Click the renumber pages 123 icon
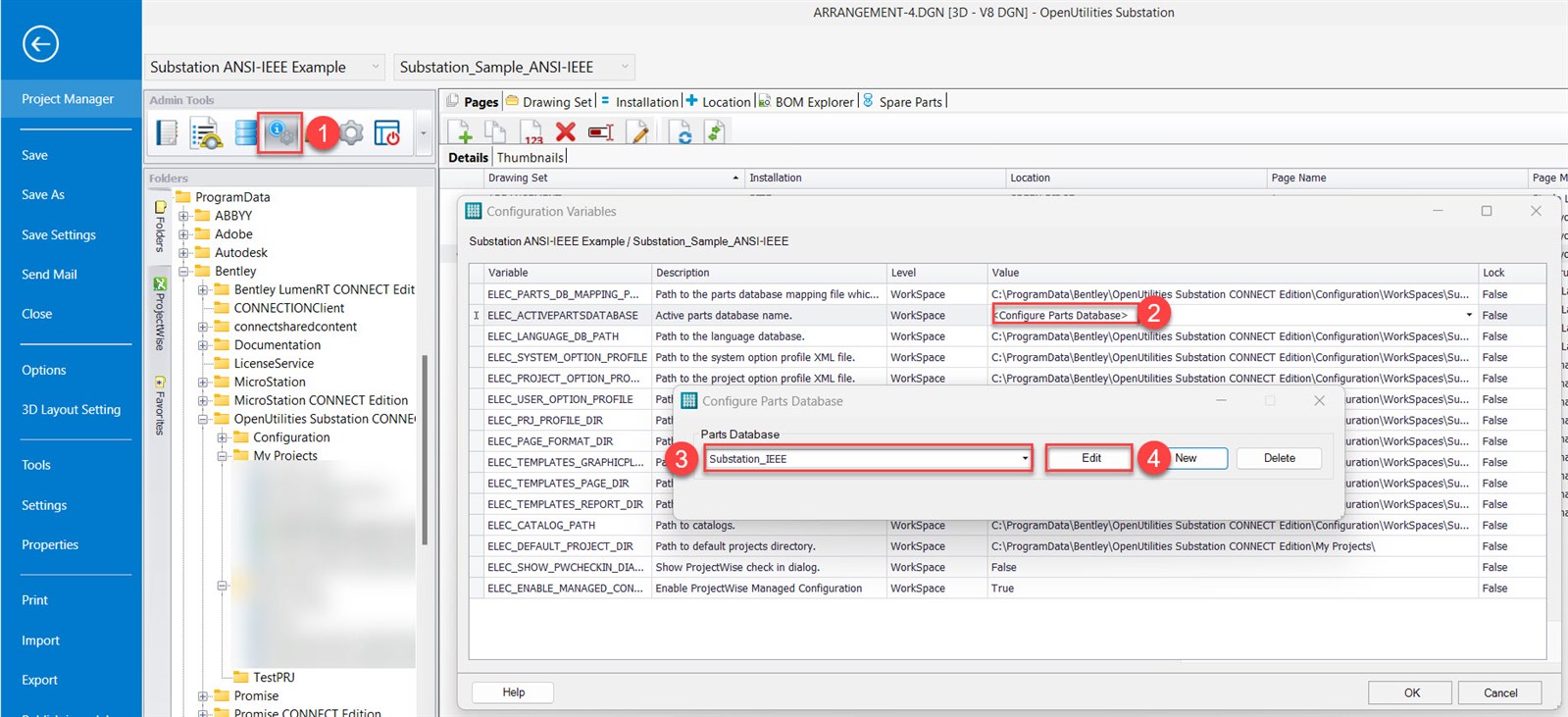1568x717 pixels. 531,131
